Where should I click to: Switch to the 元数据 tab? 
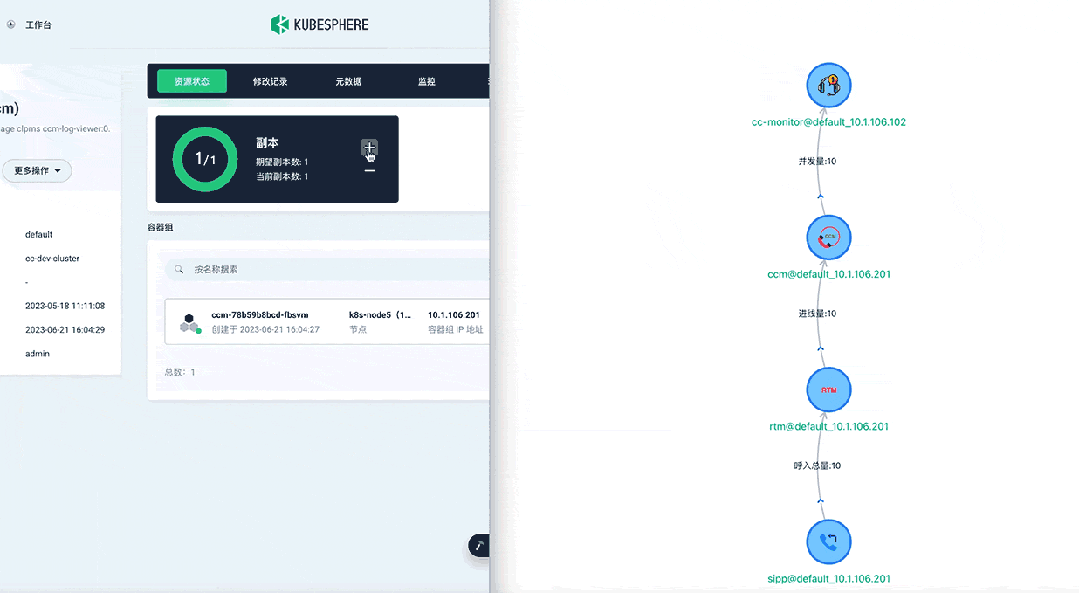348,82
